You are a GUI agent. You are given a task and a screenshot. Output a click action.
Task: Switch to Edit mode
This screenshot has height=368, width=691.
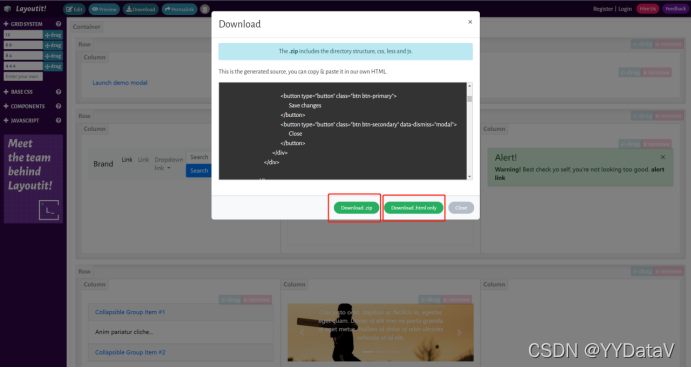point(74,9)
